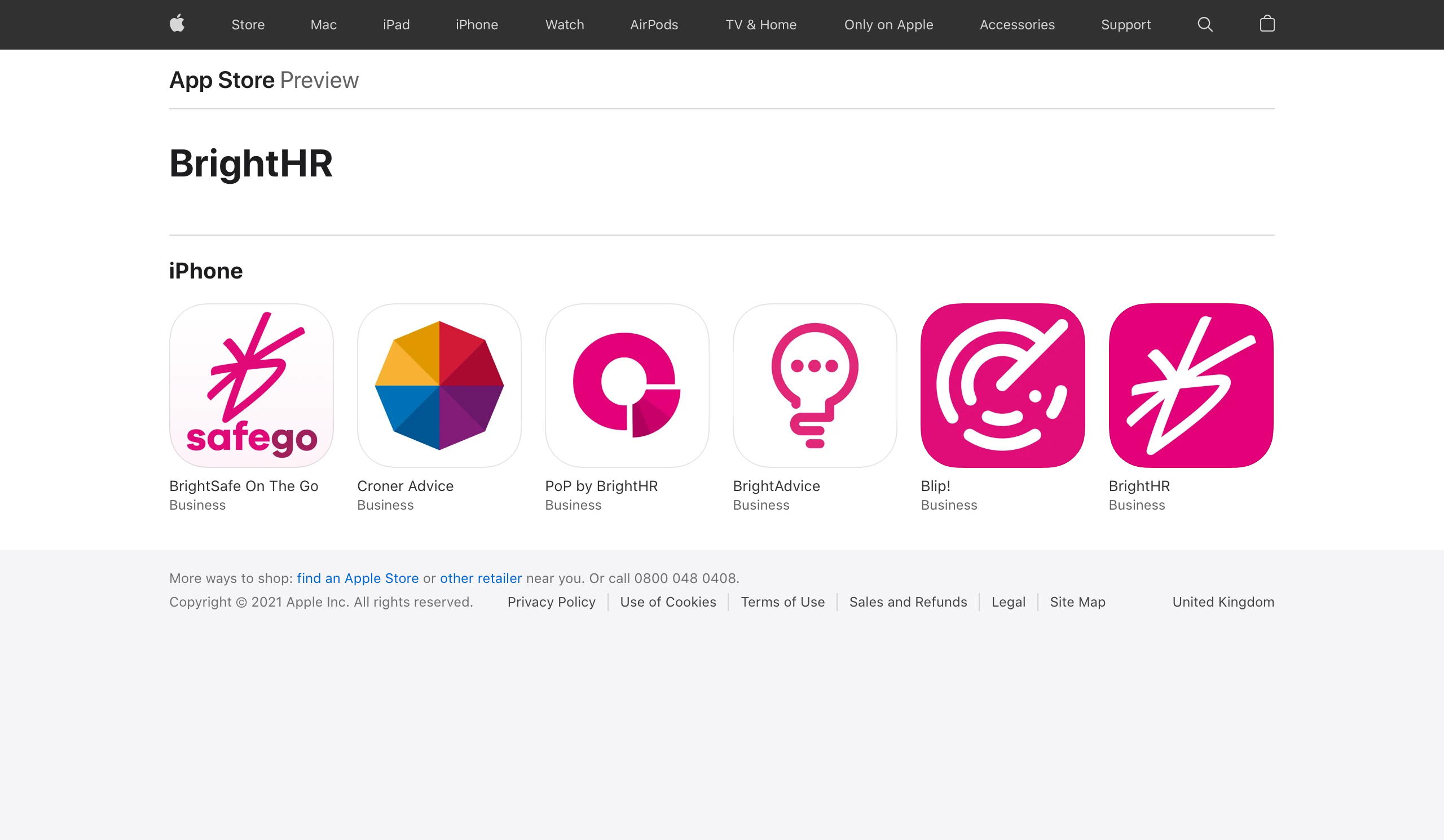Click the BrightHR developer page heading
This screenshot has height=840, width=1444.
(x=251, y=163)
